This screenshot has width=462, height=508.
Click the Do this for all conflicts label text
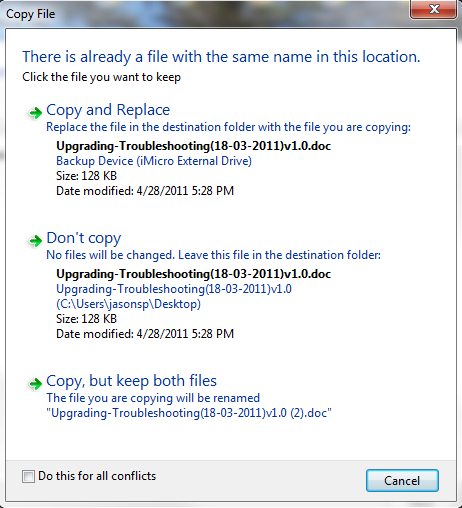(97, 476)
